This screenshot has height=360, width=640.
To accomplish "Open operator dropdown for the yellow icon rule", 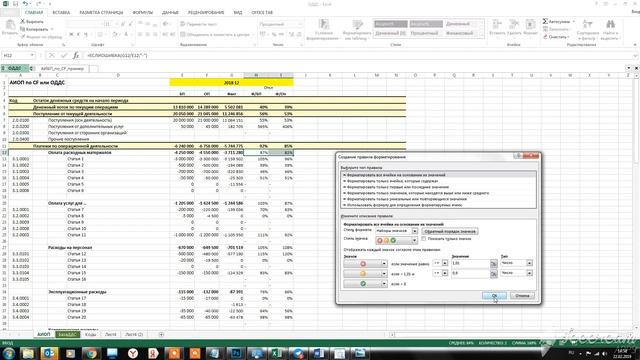I will [444, 273].
